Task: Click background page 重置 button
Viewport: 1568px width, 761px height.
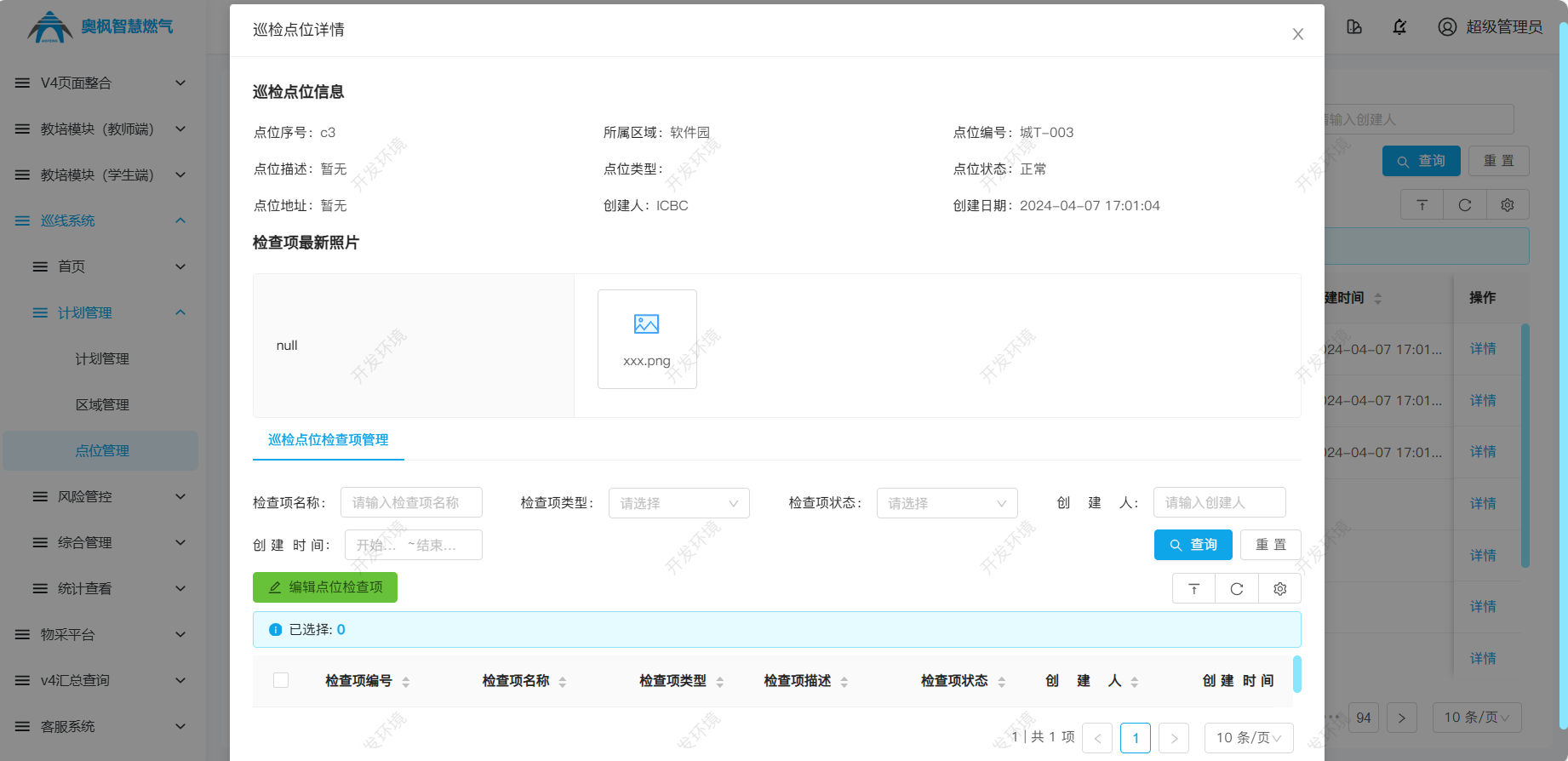Action: coord(1498,161)
